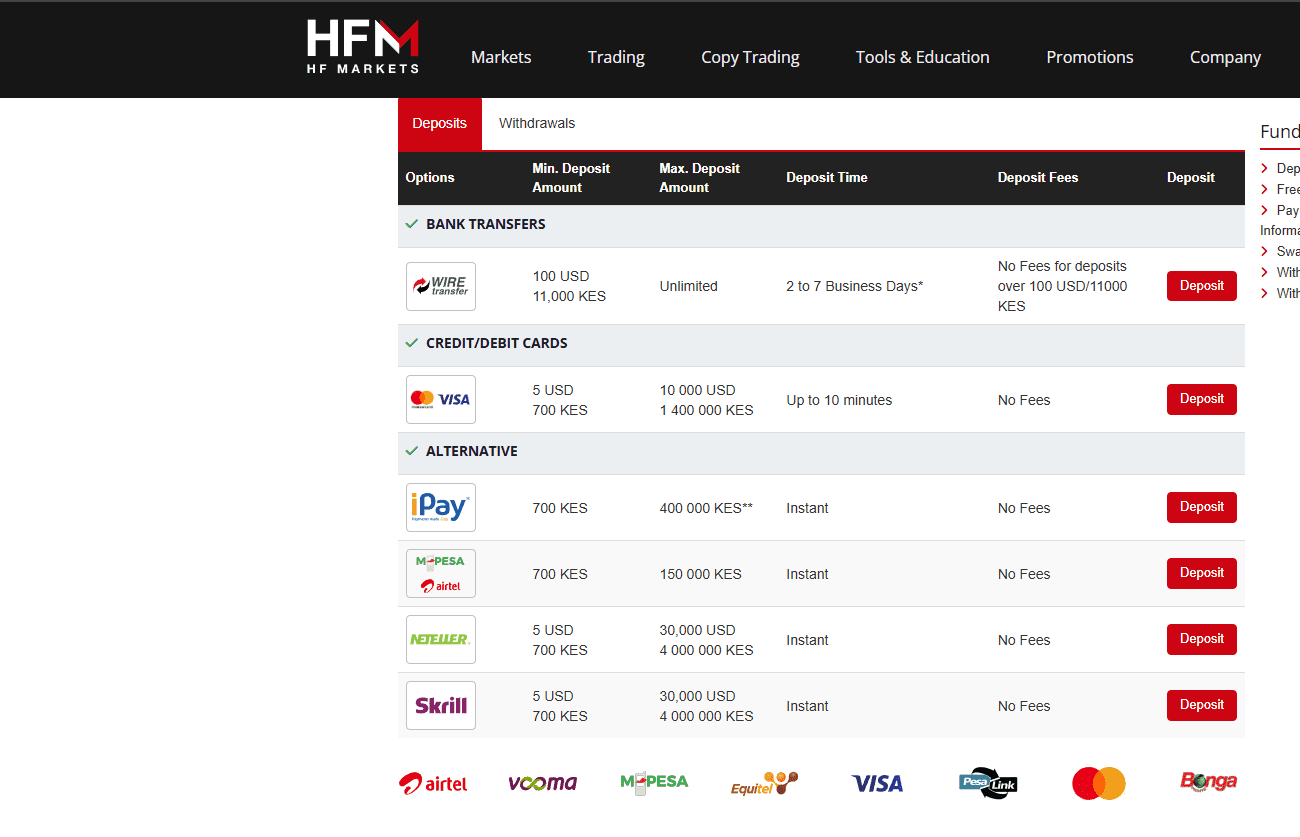Image resolution: width=1300 pixels, height=837 pixels.
Task: Select the Wire Transfer payment icon
Action: coord(440,286)
